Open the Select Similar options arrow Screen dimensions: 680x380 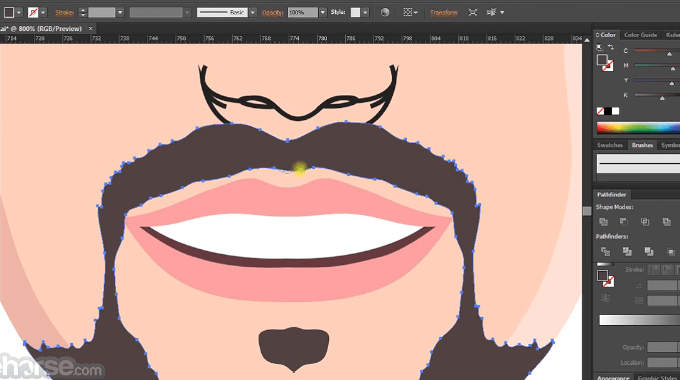pos(502,13)
